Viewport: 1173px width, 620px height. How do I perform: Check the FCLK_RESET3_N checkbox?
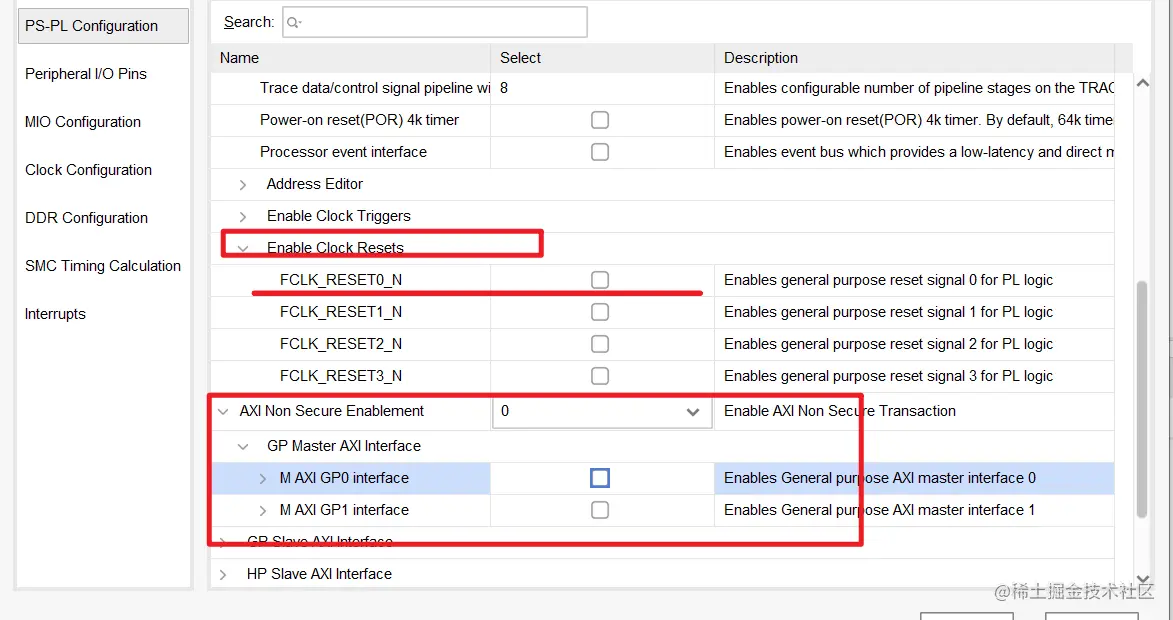coord(600,375)
